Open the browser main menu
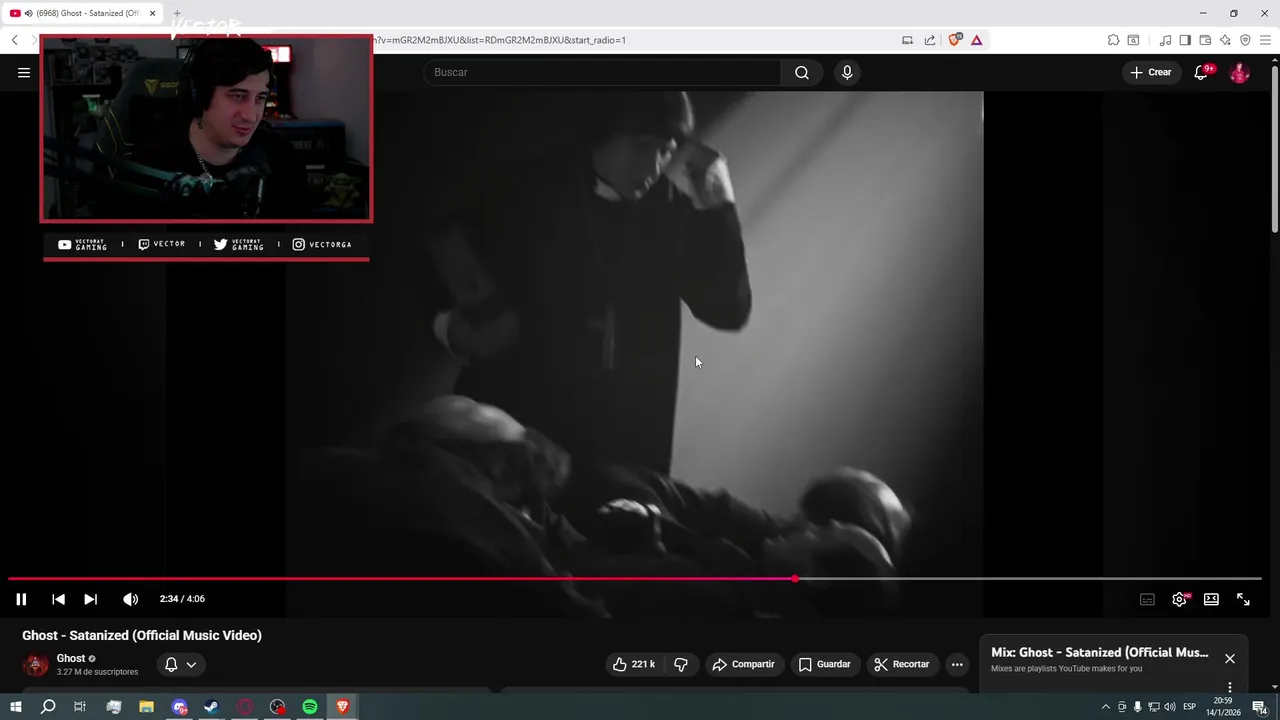The width and height of the screenshot is (1280, 720). 1265,40
